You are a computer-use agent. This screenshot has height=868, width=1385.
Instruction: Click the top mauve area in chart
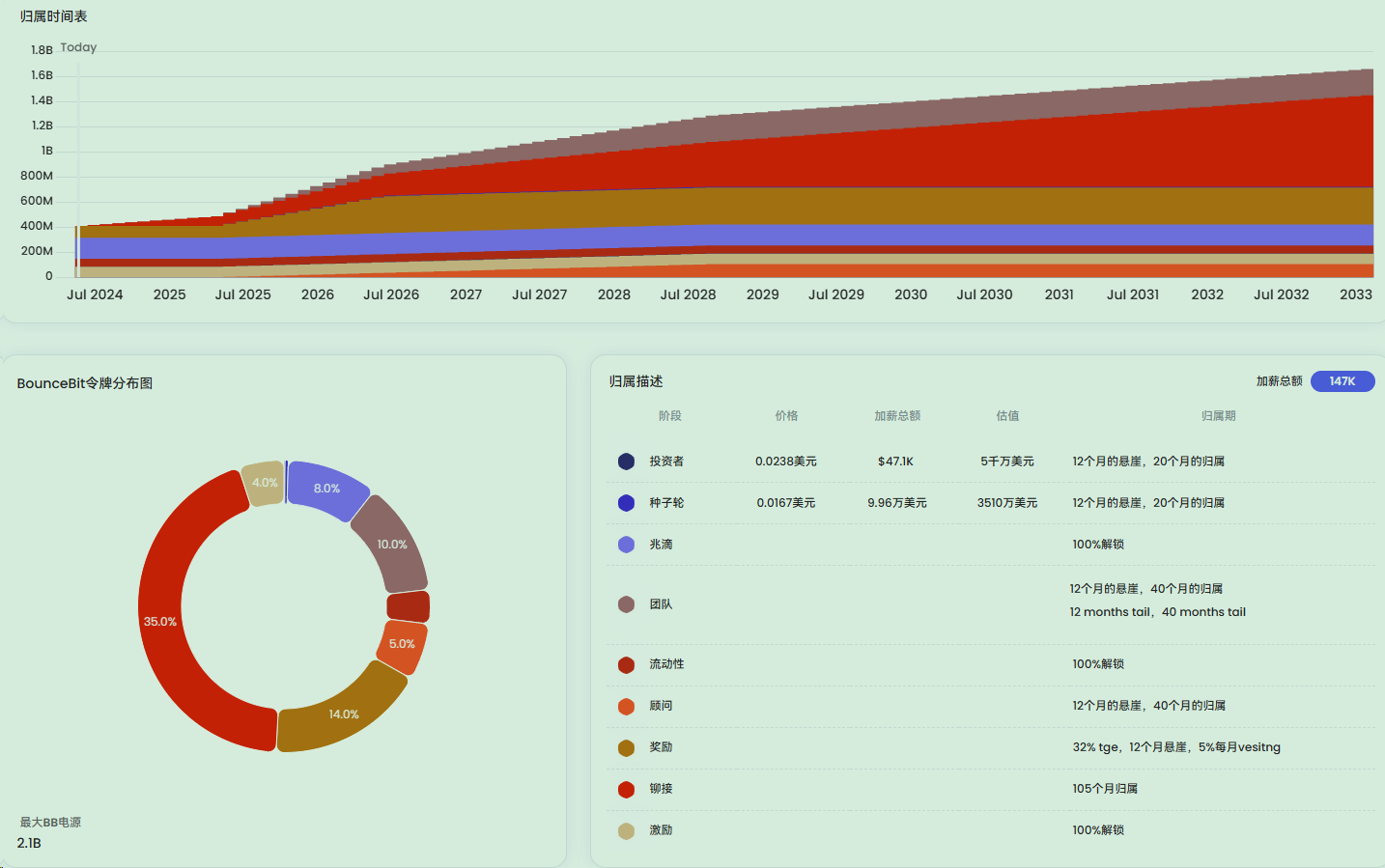pyautogui.click(x=1062, y=103)
